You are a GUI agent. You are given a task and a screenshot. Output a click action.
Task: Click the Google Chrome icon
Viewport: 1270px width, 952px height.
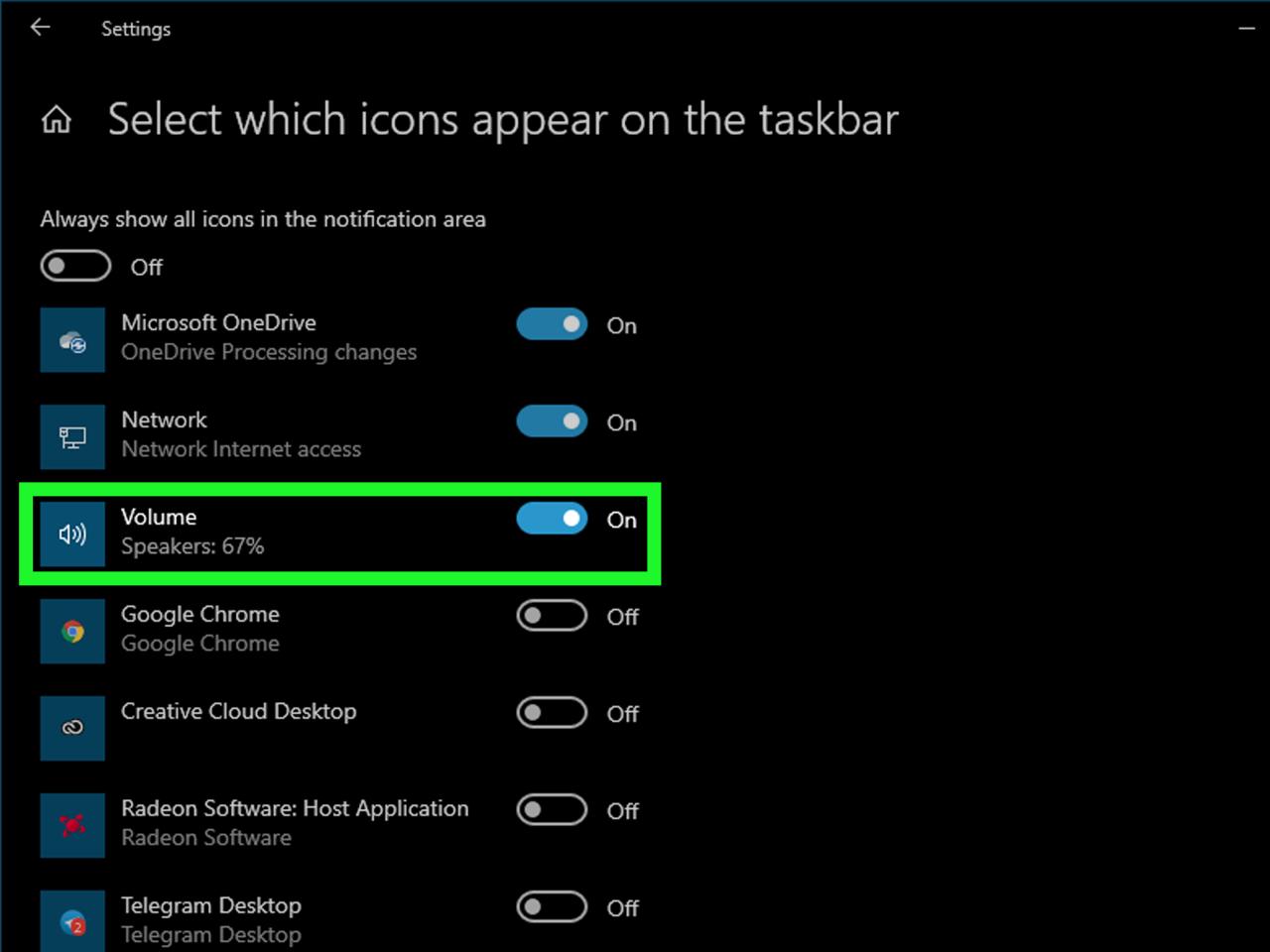point(72,632)
